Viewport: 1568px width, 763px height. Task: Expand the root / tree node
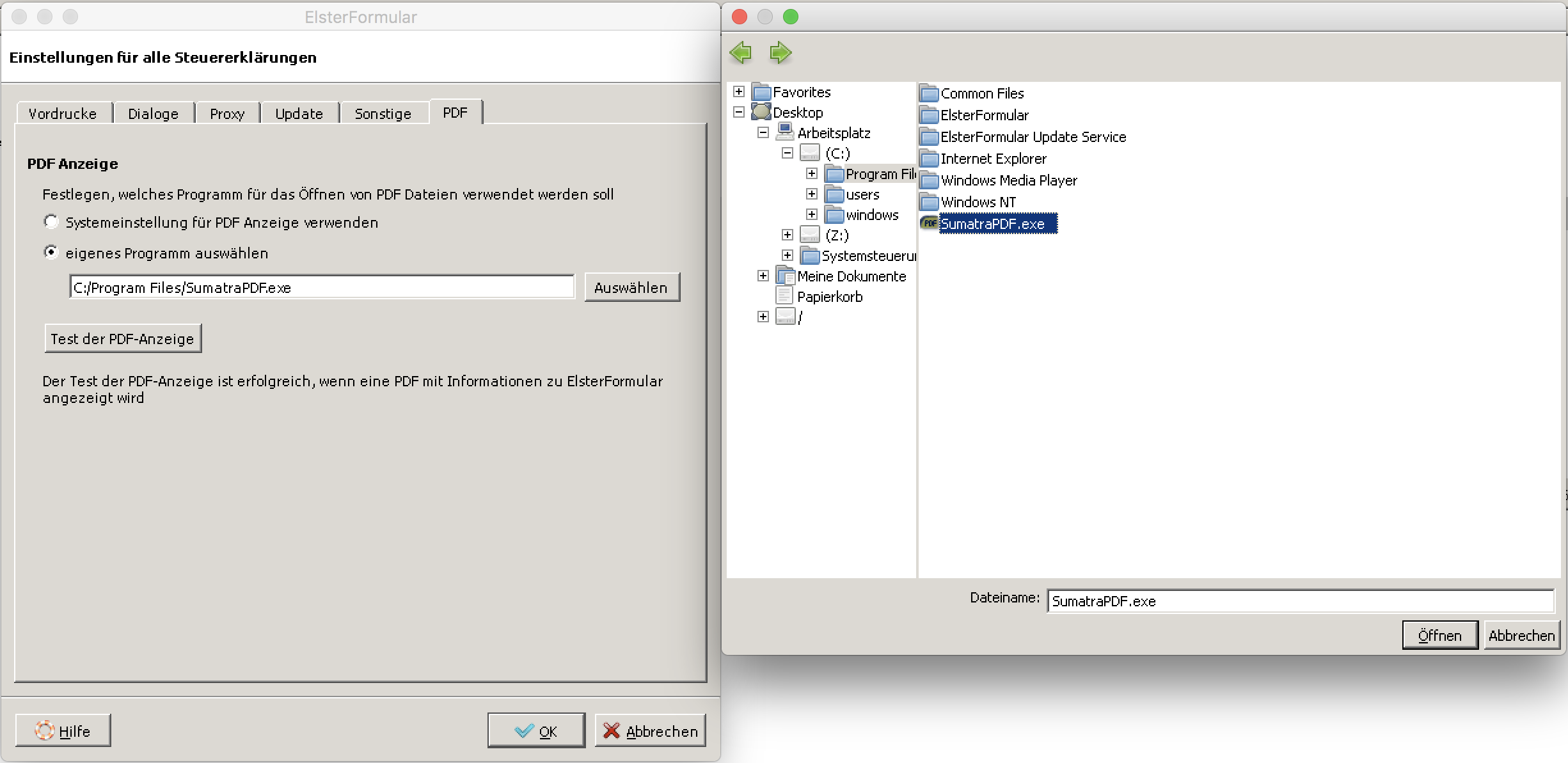[x=763, y=317]
